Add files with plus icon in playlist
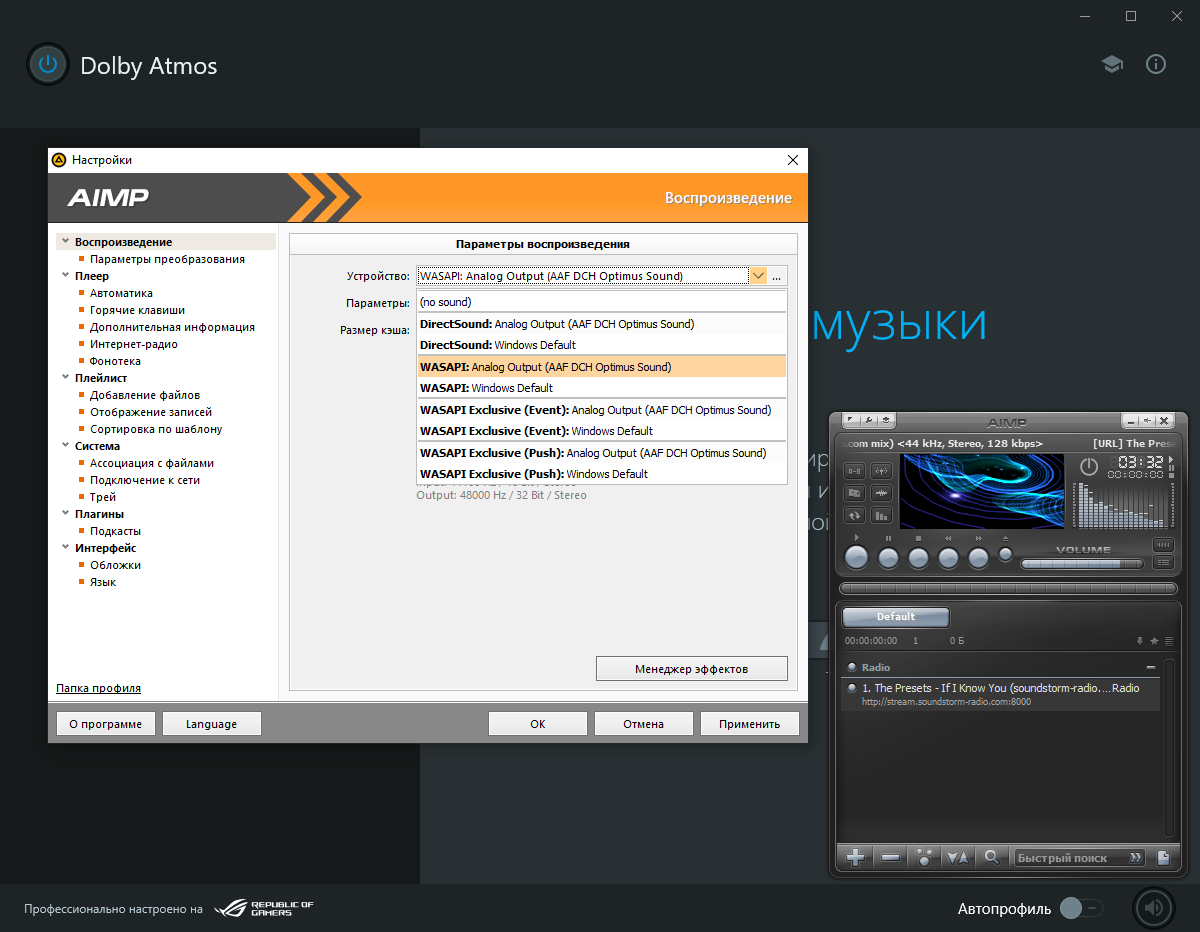Image resolution: width=1200 pixels, height=932 pixels. [855, 857]
